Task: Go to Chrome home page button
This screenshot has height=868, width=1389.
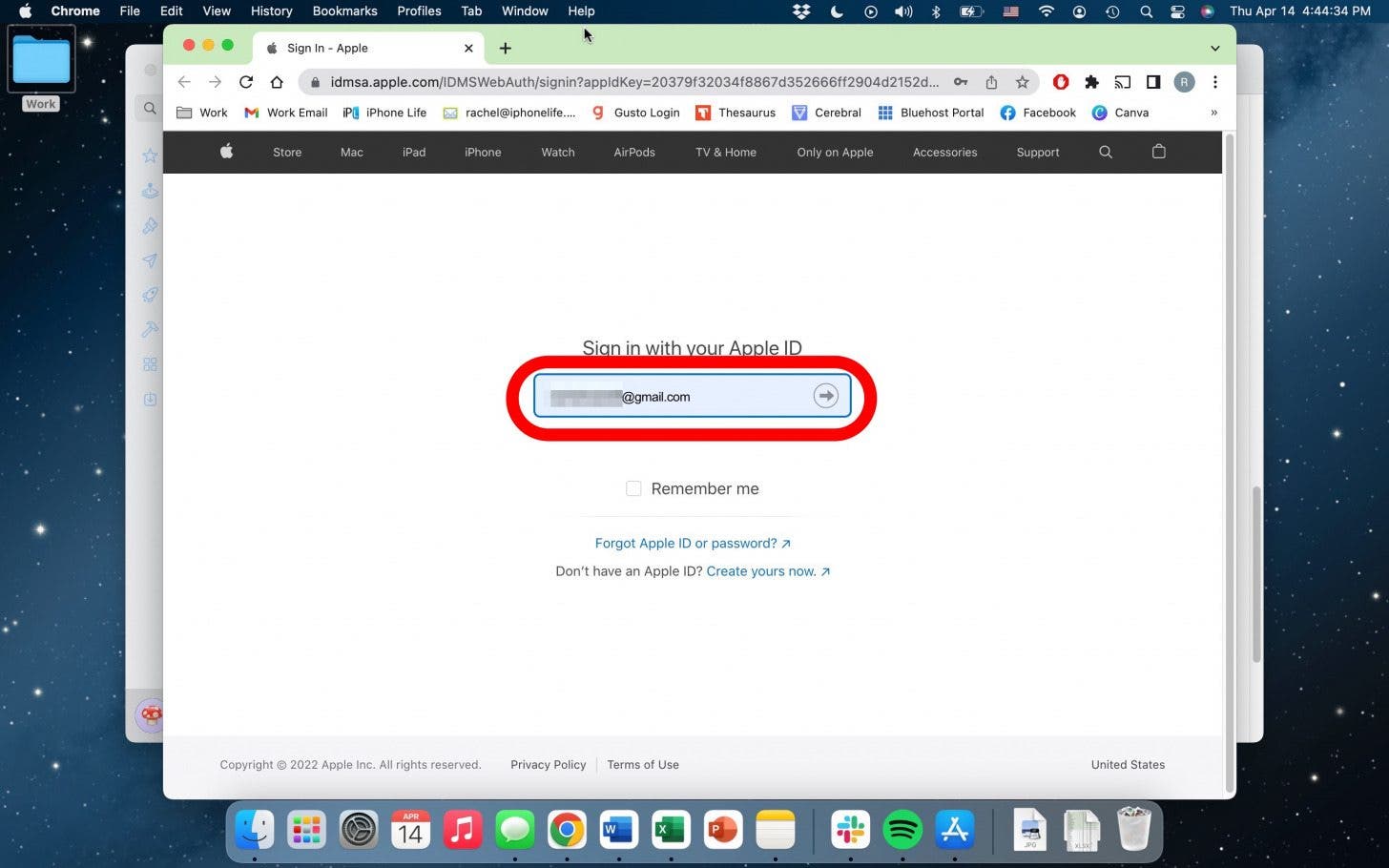Action: point(277,82)
